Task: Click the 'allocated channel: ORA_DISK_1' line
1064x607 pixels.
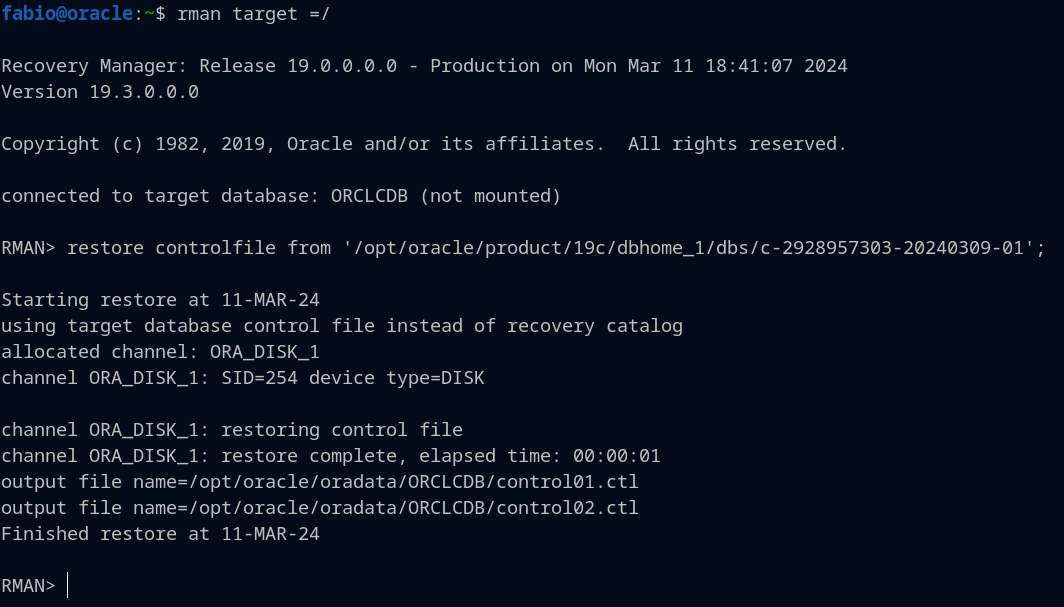Action: click(x=160, y=352)
